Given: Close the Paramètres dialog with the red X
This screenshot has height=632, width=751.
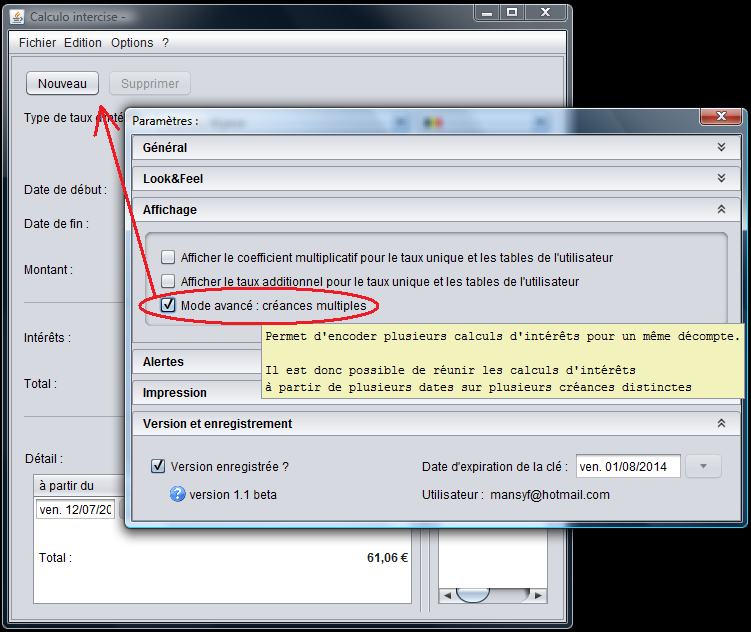Looking at the screenshot, I should coord(720,119).
